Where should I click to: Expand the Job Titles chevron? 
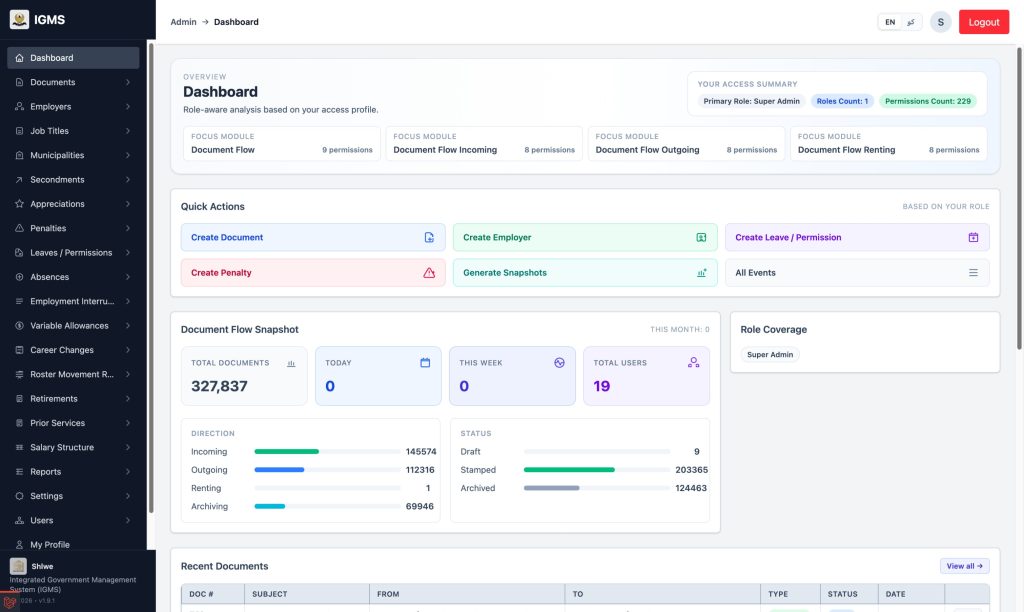point(128,131)
